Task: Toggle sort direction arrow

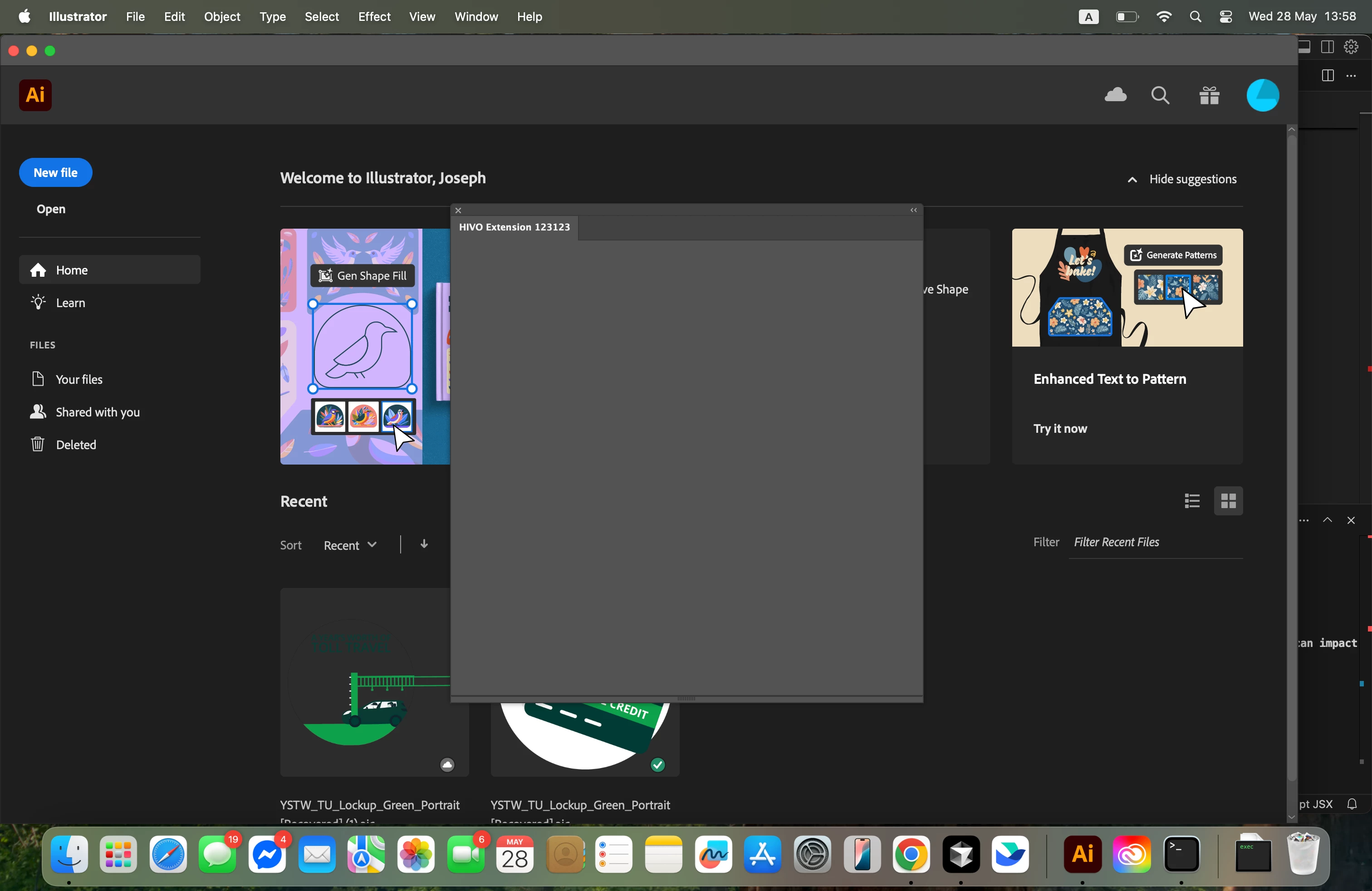Action: 424,544
